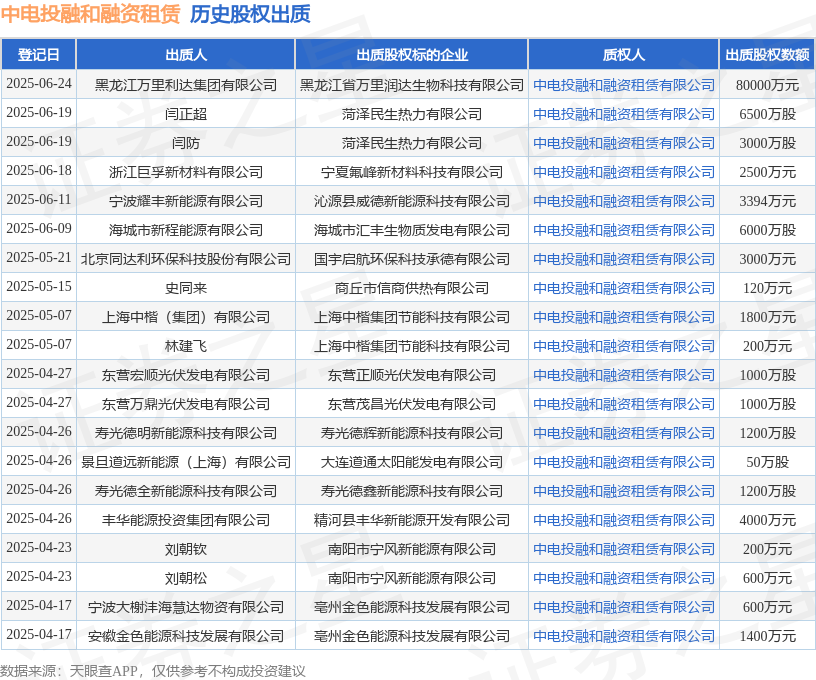
Task: Open the 质权人 link in the 宁波耀丰新能源有限公司 row
Action: click(623, 201)
